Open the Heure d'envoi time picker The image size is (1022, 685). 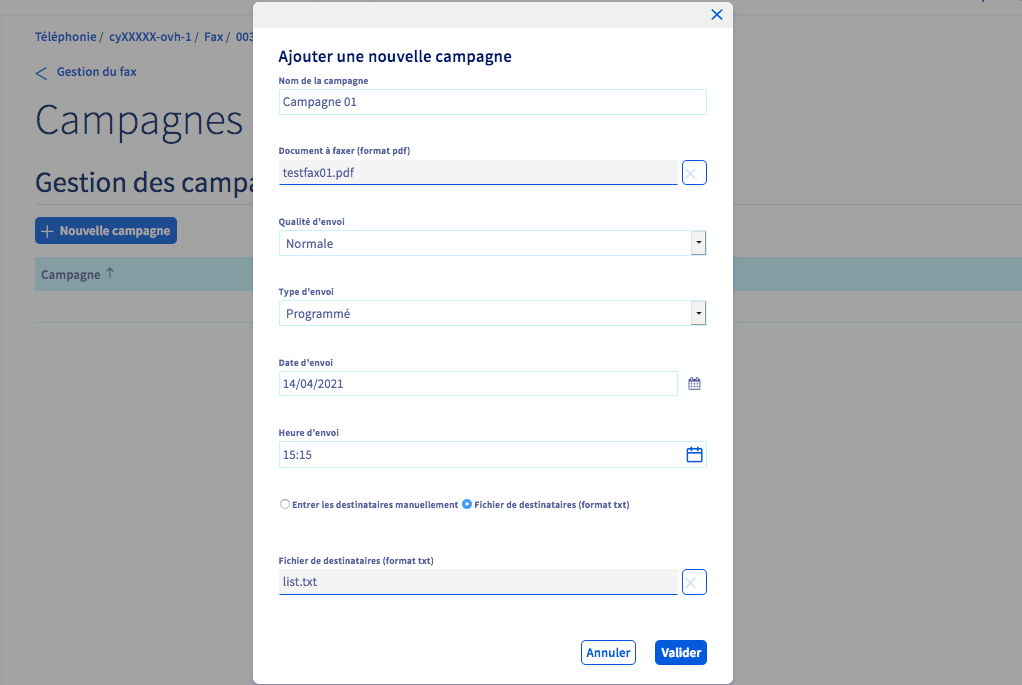coord(694,454)
